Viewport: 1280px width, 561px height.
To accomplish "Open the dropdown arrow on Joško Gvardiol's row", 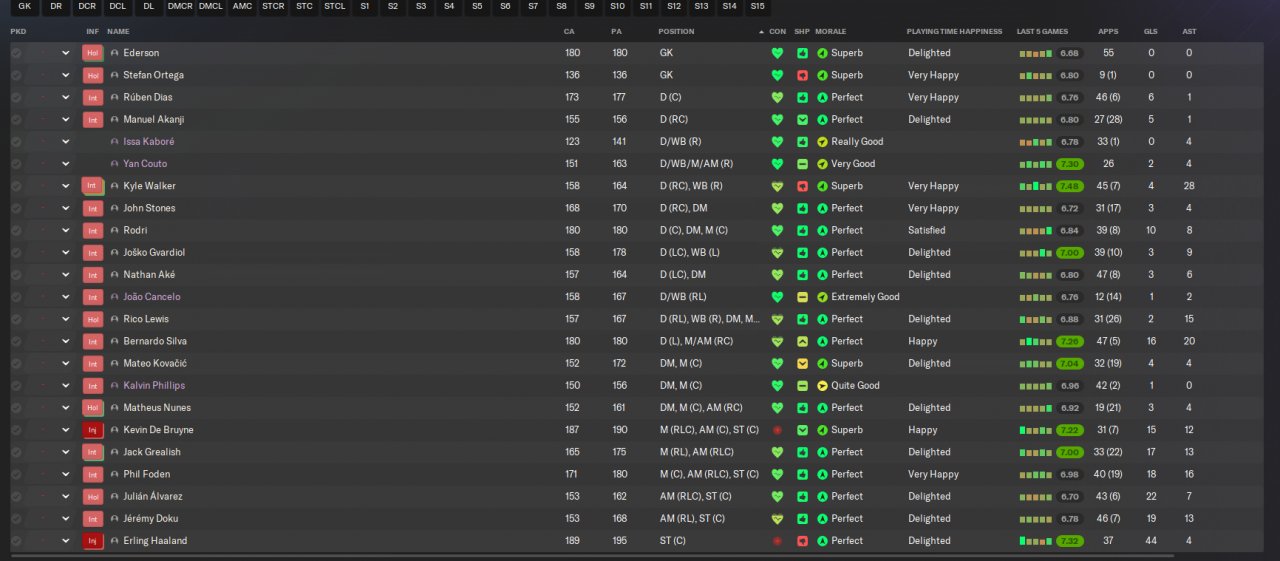I will (x=66, y=252).
